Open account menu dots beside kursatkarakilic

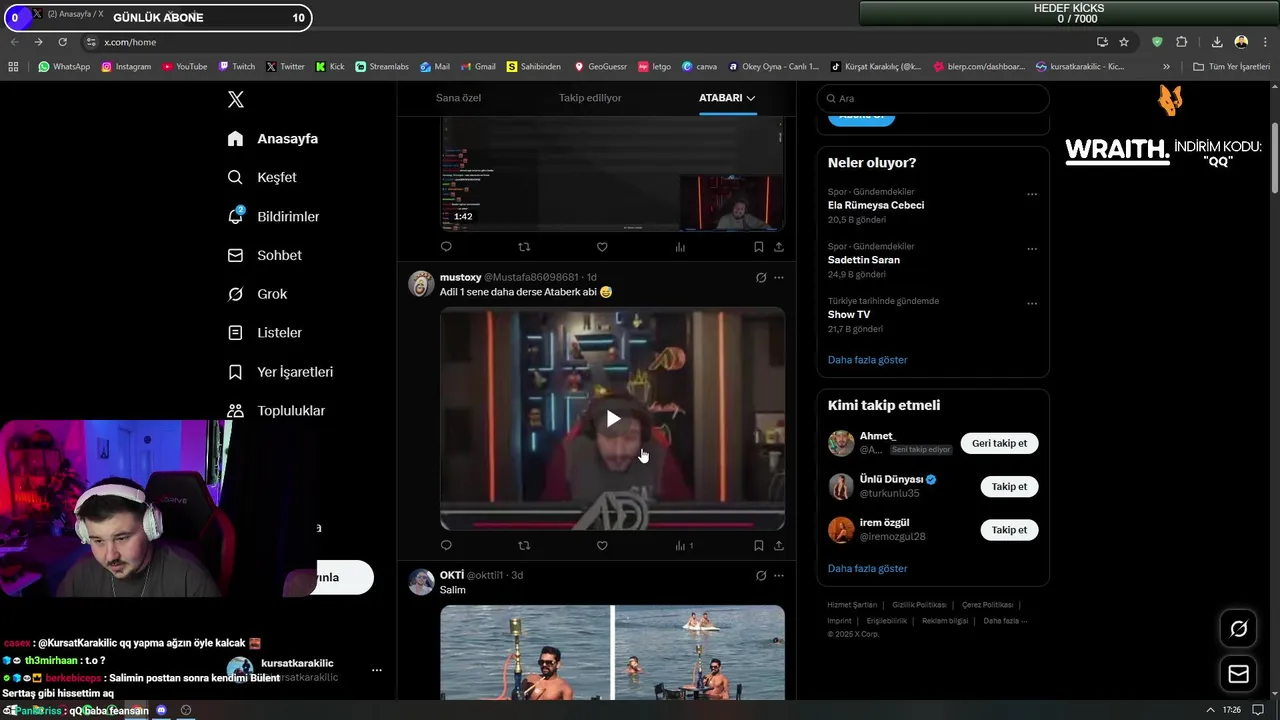pyautogui.click(x=377, y=670)
